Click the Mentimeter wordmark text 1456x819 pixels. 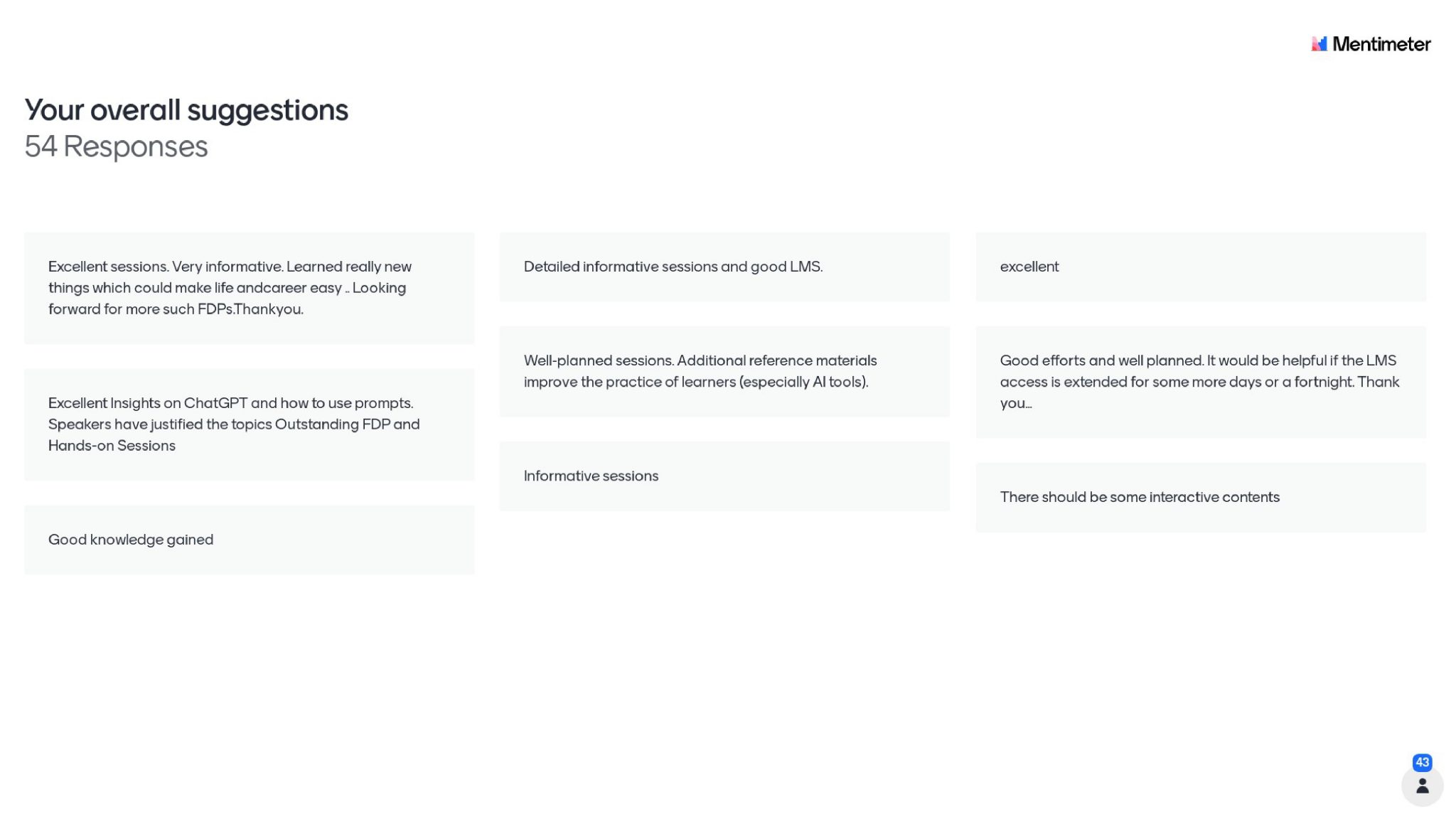(1381, 44)
